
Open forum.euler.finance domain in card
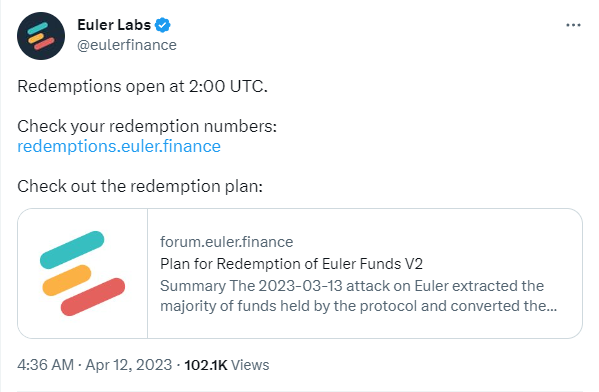tap(227, 242)
